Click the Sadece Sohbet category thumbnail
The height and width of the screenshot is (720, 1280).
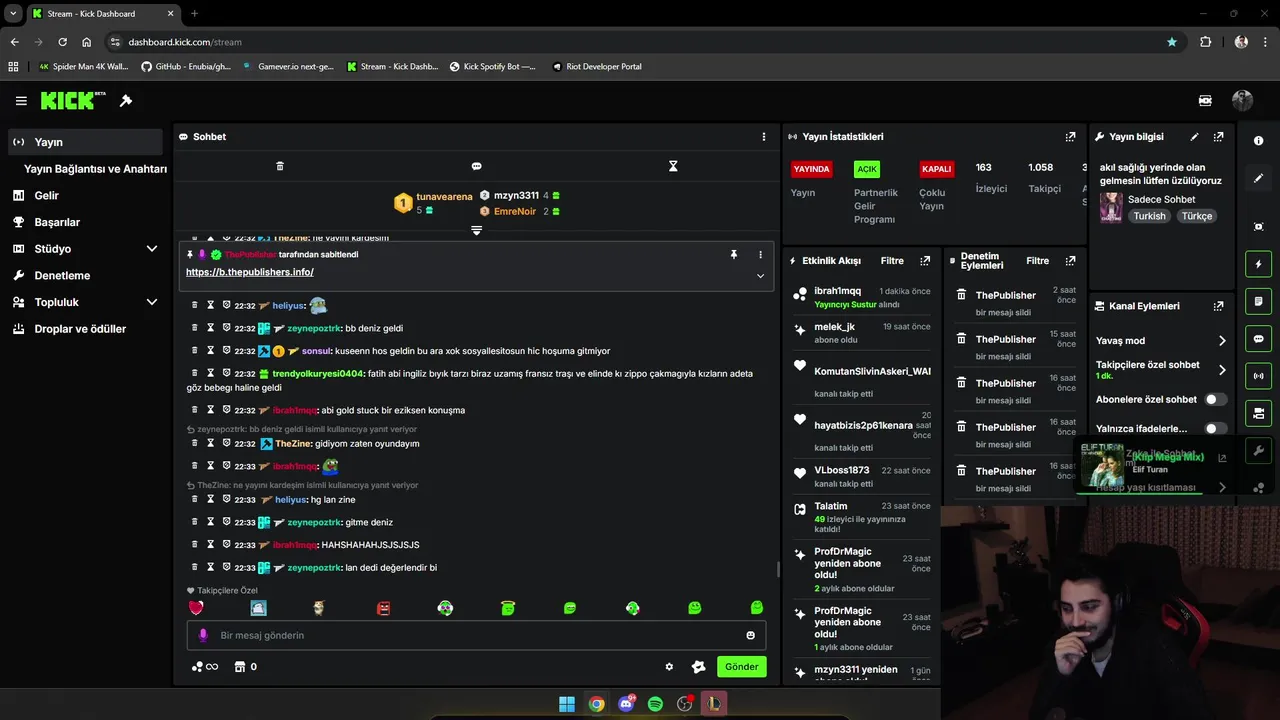click(1111, 207)
